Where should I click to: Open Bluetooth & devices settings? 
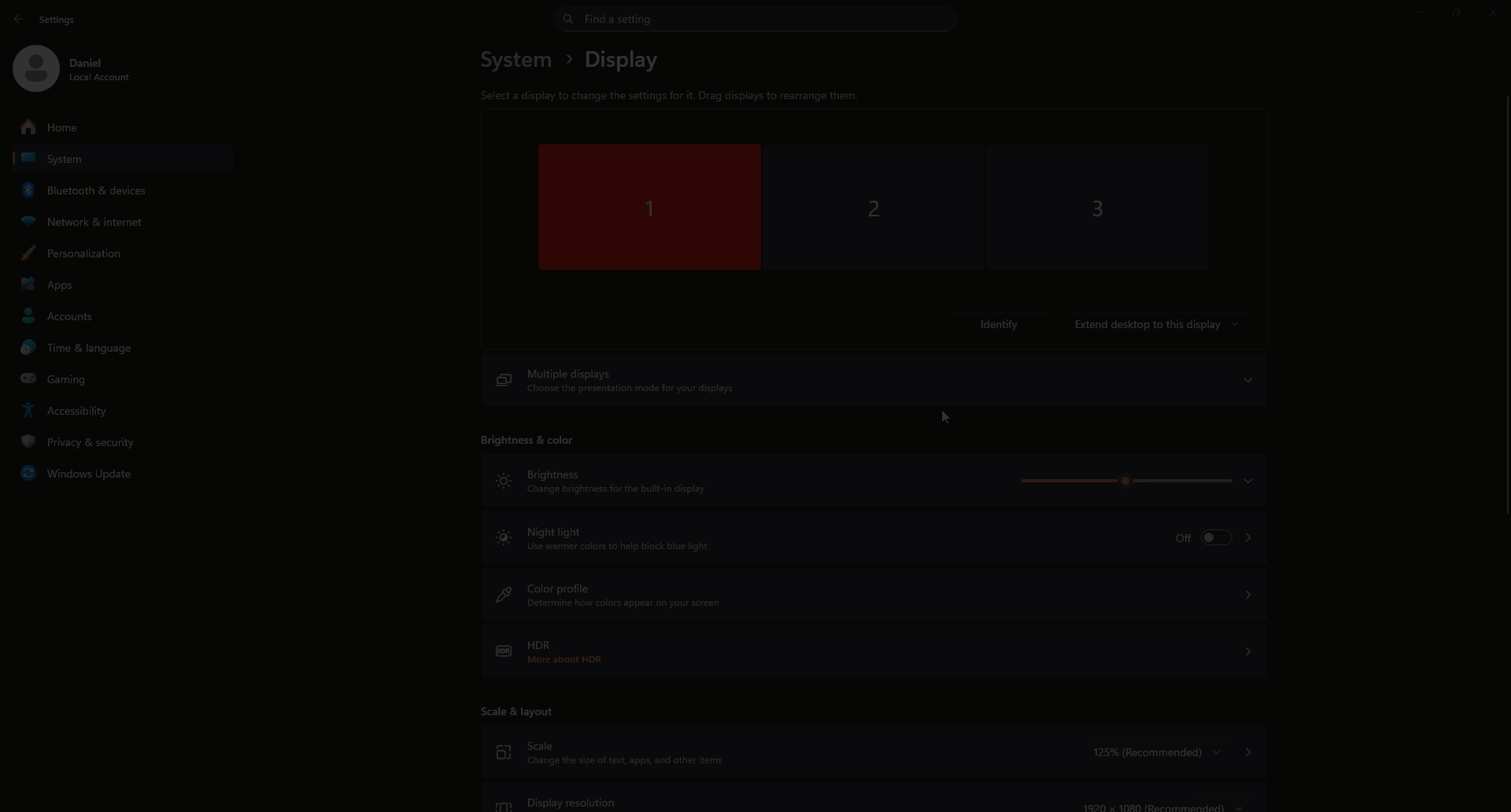point(96,190)
